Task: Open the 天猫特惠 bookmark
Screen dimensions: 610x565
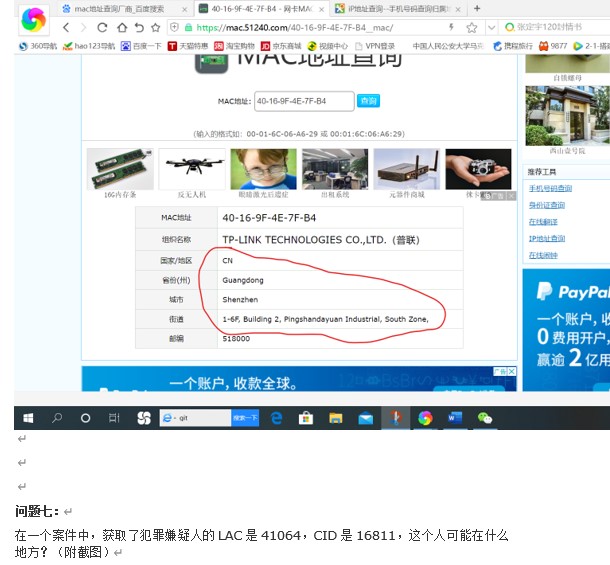Action: [188, 46]
